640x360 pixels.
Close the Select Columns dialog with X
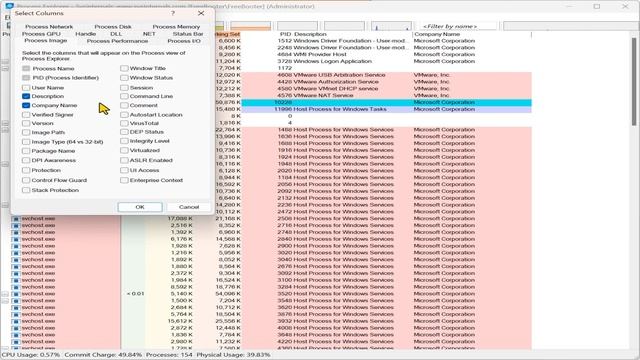201,13
